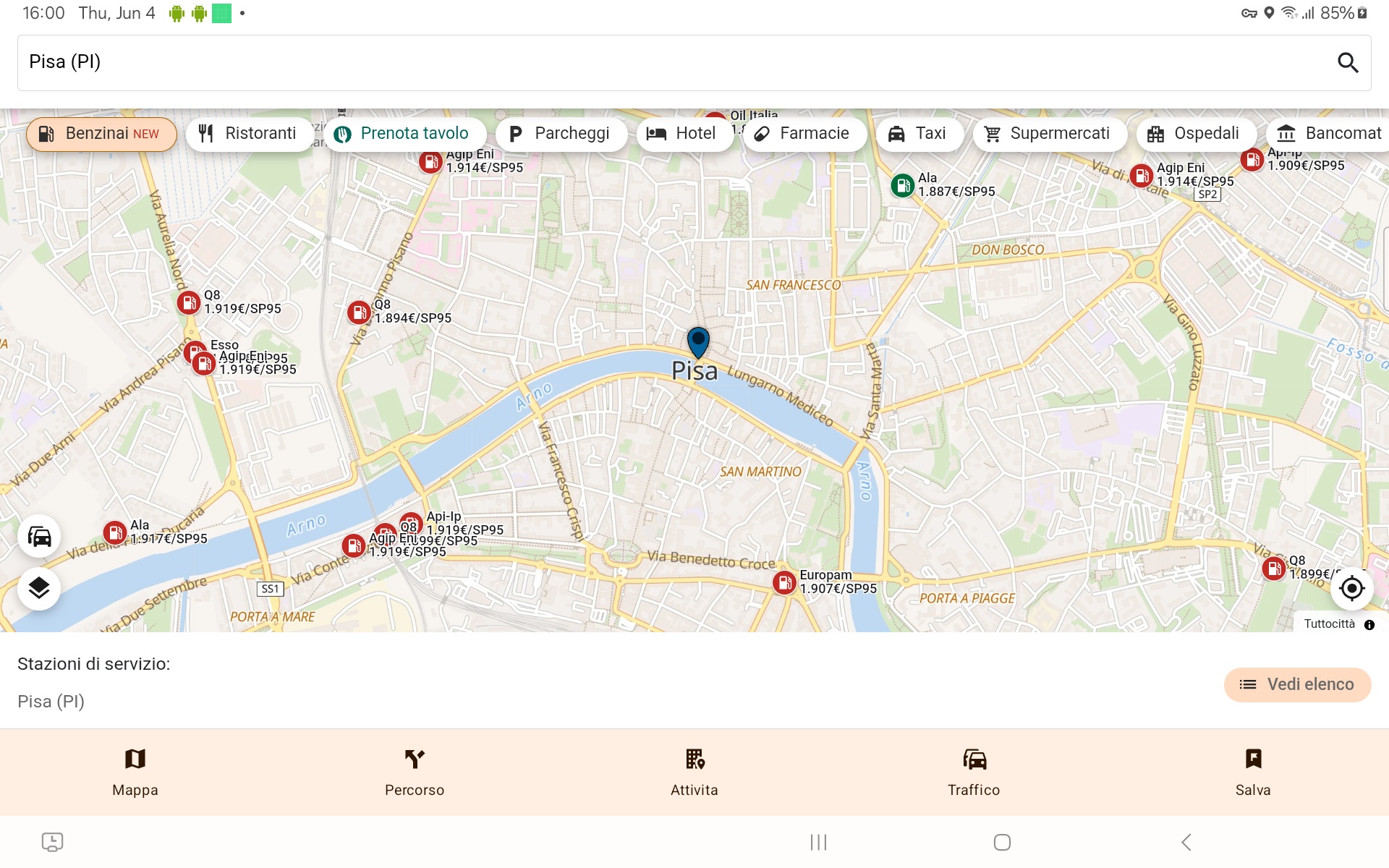Tap the SS1 road shield
The image size is (1389, 868).
[270, 589]
